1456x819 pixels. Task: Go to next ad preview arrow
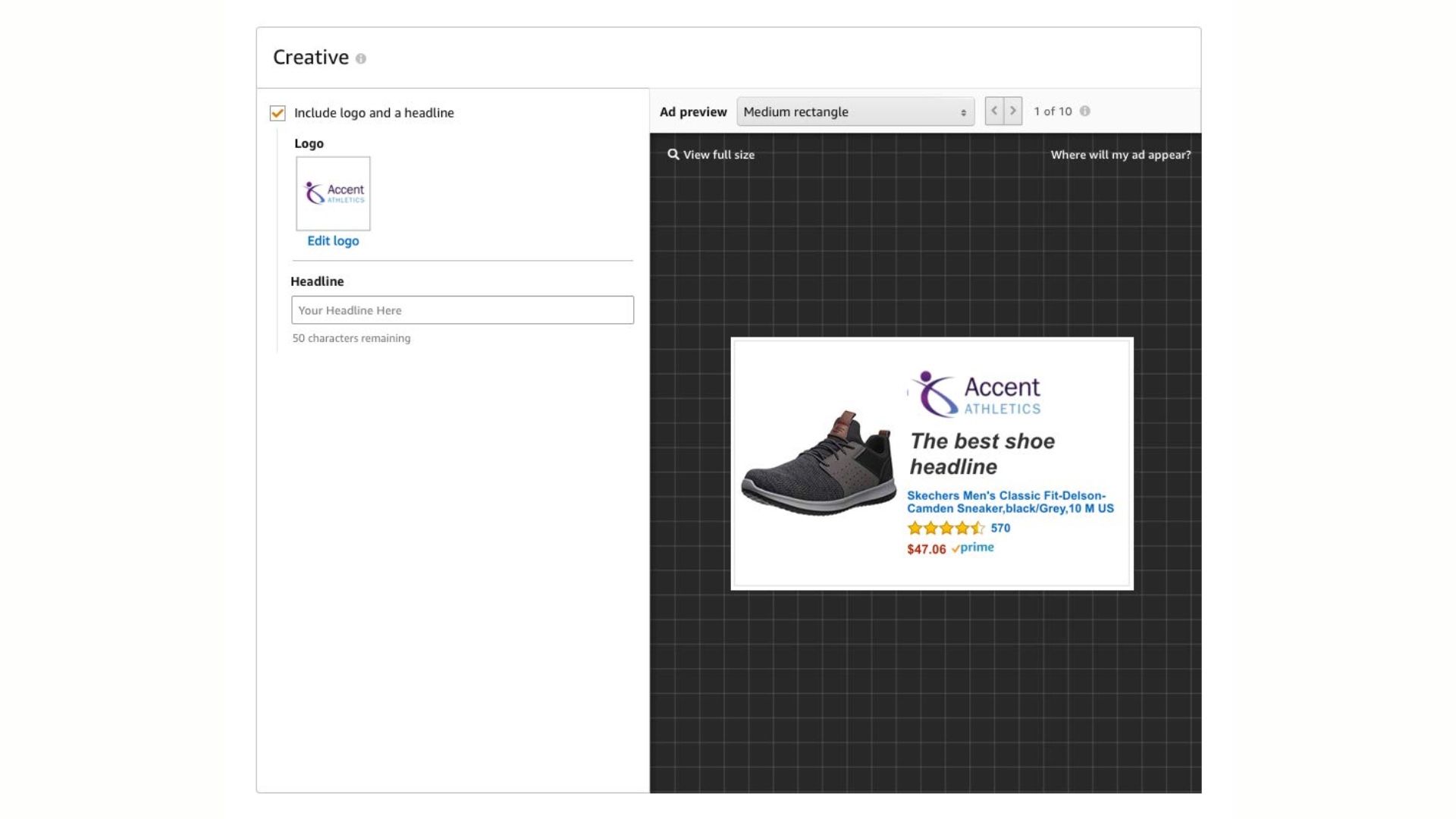1013,111
